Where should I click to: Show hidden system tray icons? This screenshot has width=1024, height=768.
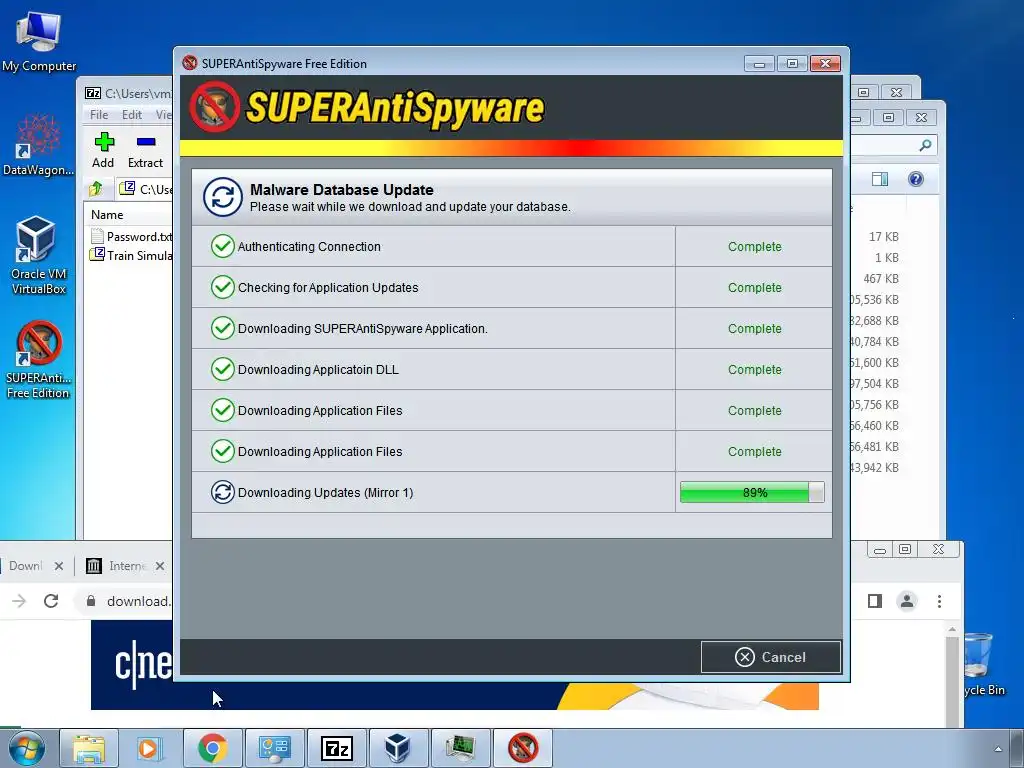998,749
